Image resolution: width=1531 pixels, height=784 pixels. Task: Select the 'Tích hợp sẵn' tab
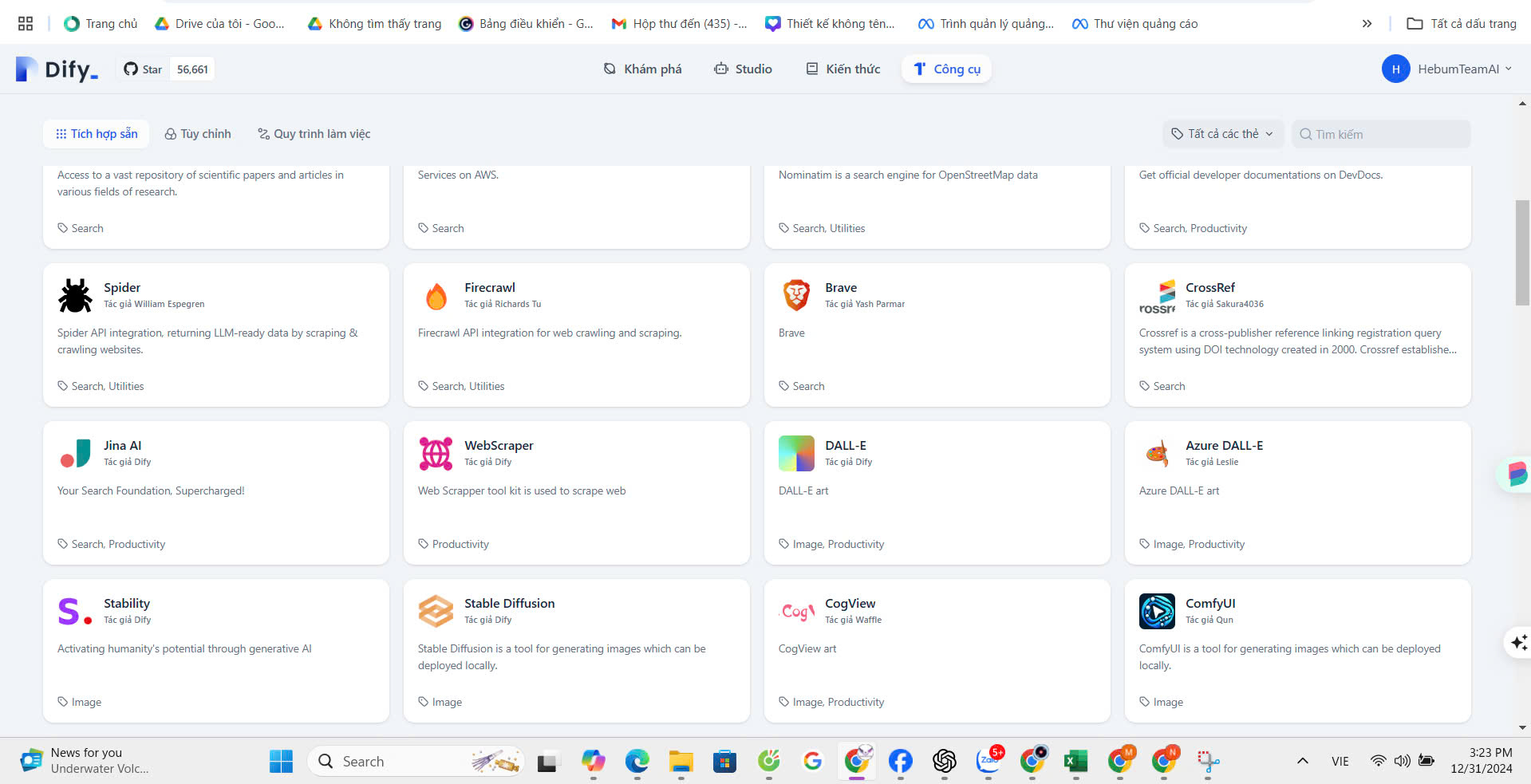click(x=97, y=134)
